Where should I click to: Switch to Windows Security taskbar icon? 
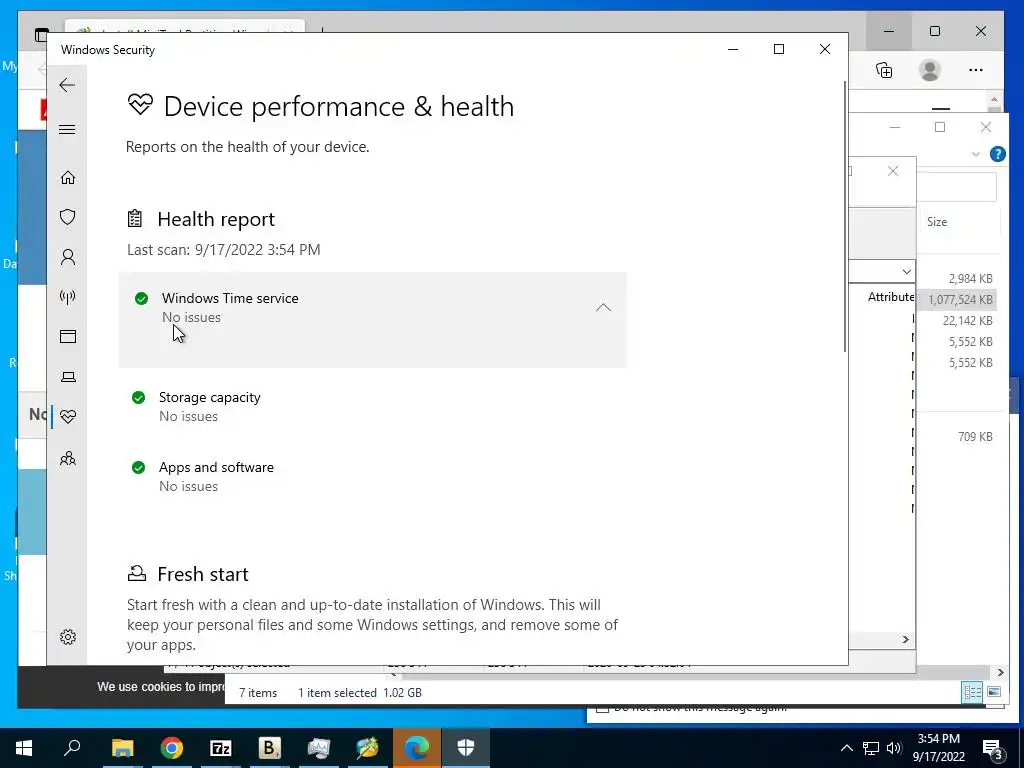[x=466, y=748]
